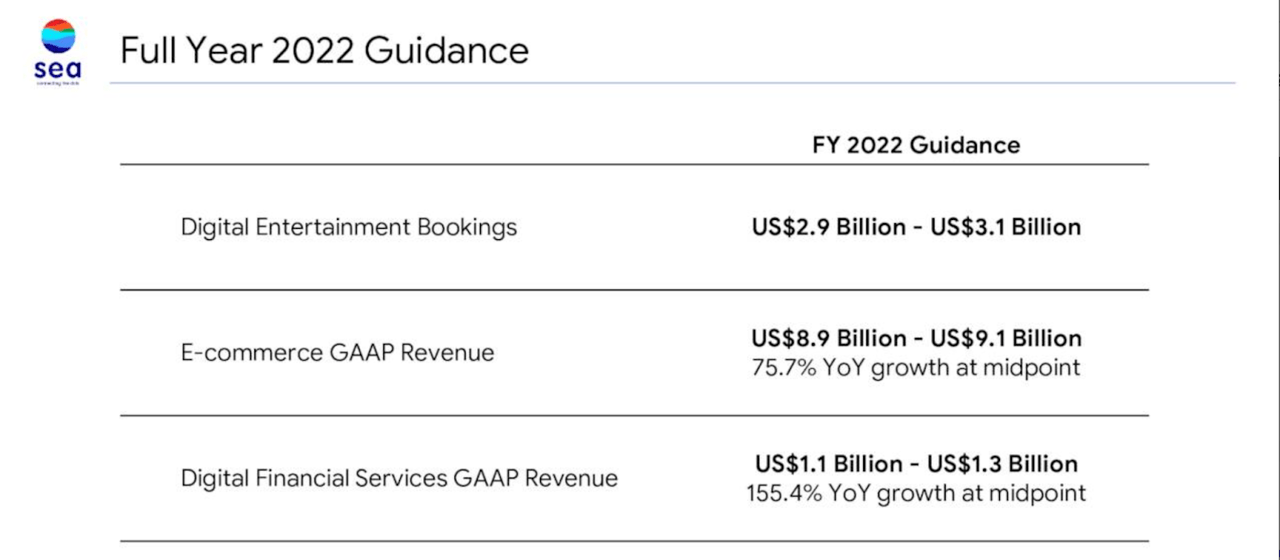Select 'Digital Financial Services GAAP Revenue' label
The width and height of the screenshot is (1280, 560).
coord(399,478)
